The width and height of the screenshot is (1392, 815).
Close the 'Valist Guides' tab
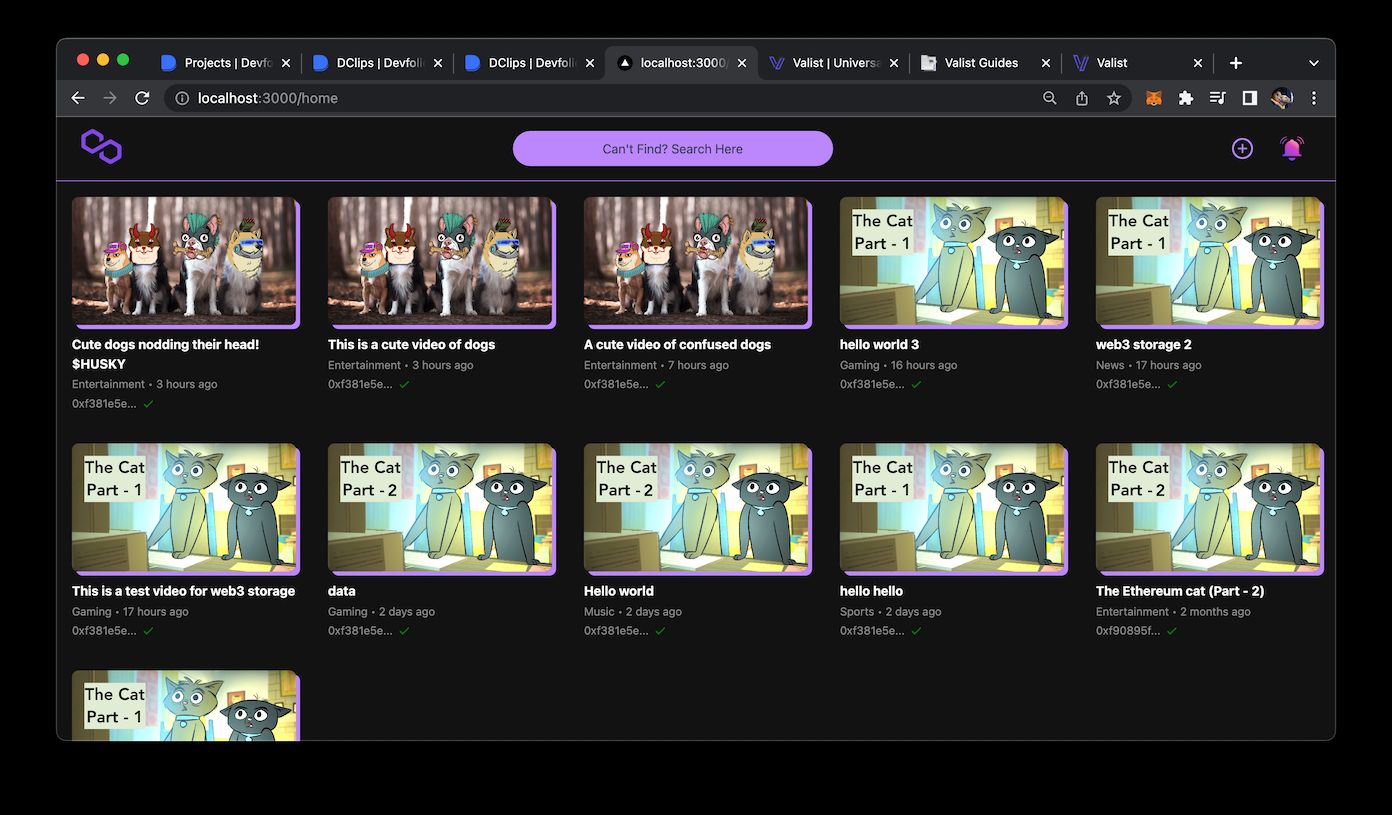(x=1046, y=63)
